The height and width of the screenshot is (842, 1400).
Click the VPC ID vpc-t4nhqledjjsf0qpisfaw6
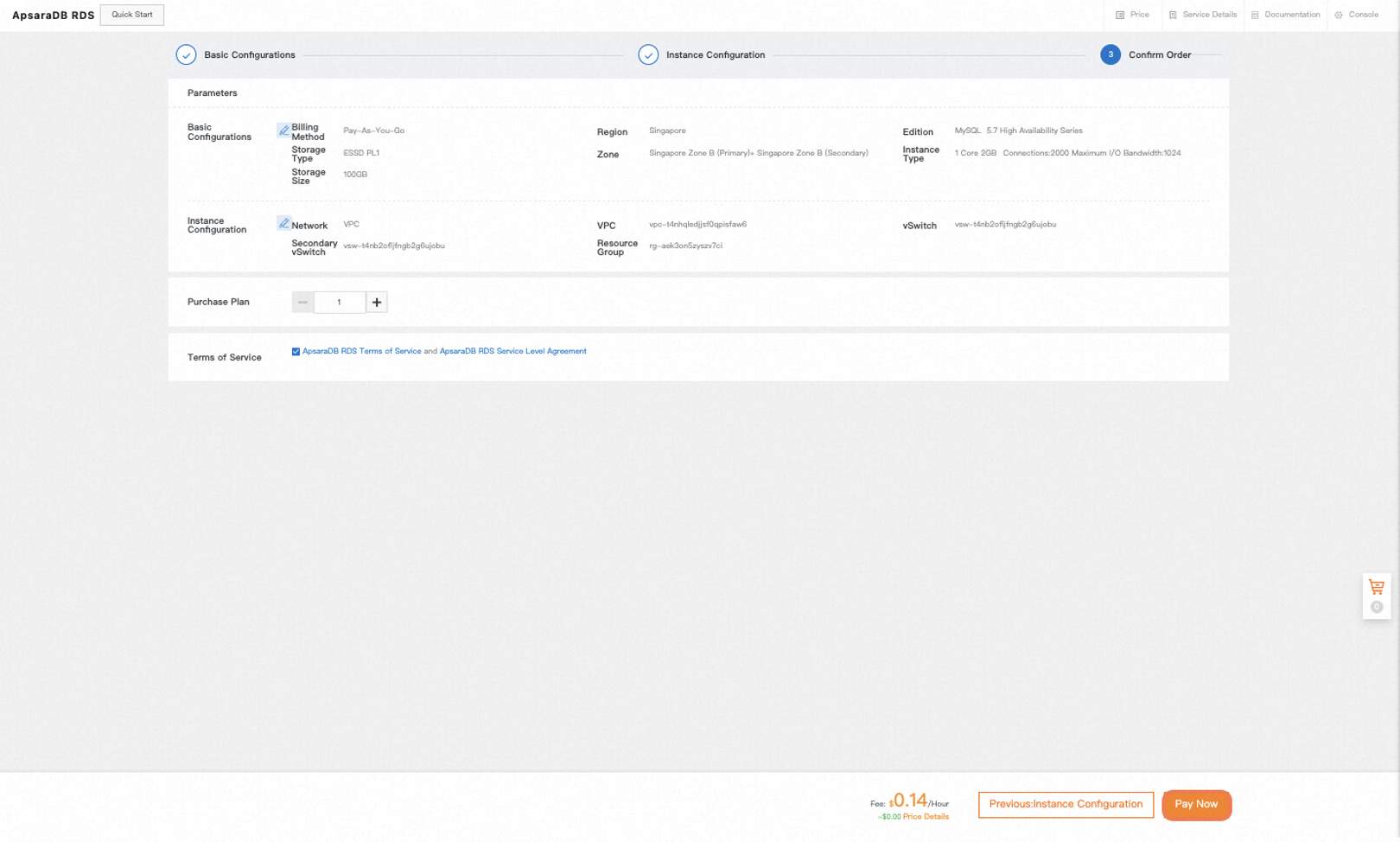click(697, 224)
